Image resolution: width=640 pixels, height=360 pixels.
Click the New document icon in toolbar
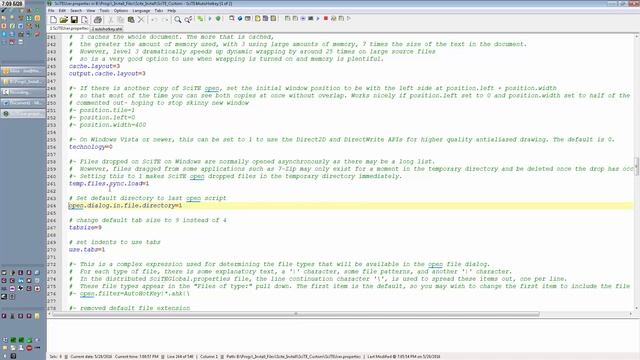(53, 19)
